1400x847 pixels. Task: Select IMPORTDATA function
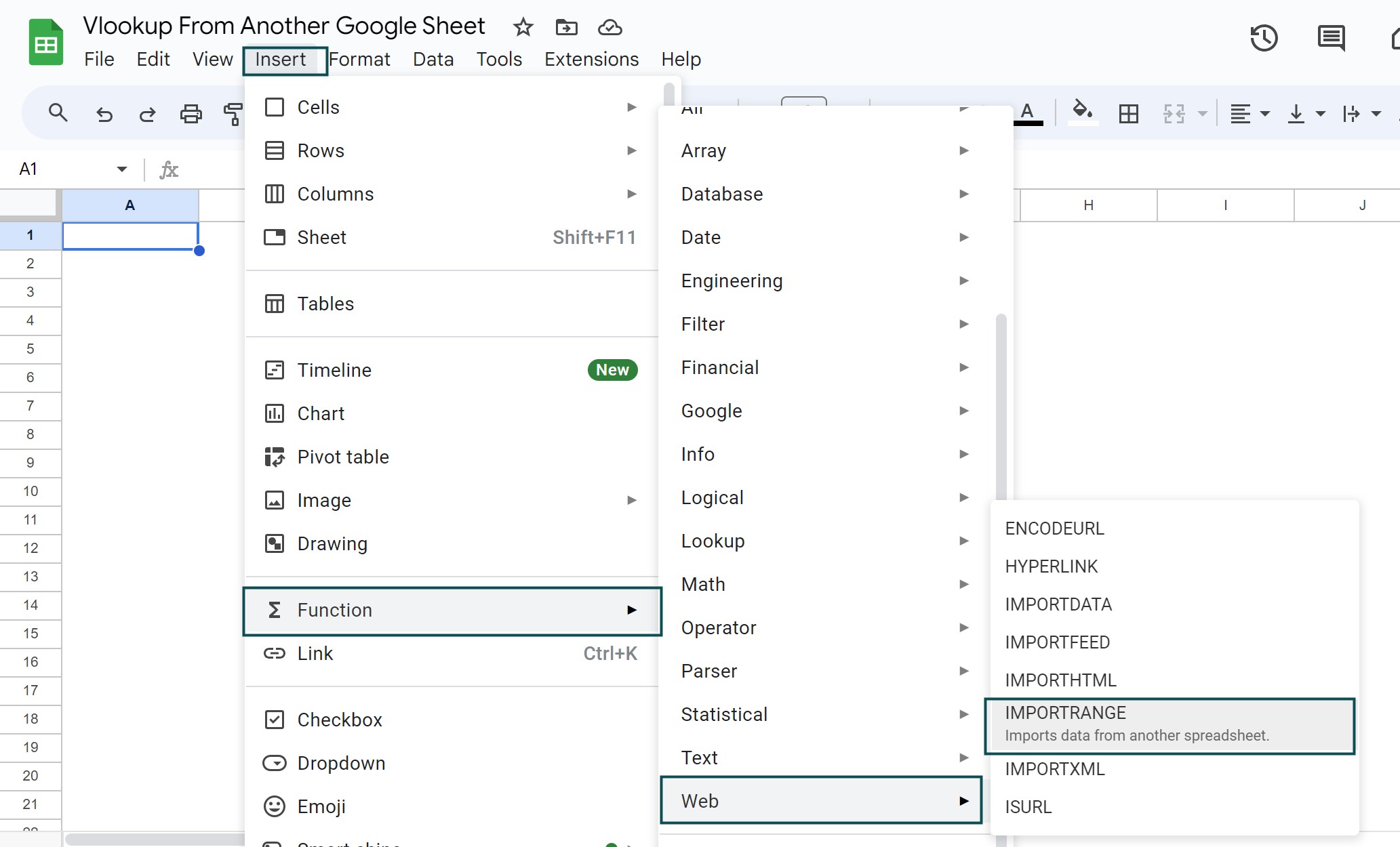(x=1174, y=604)
